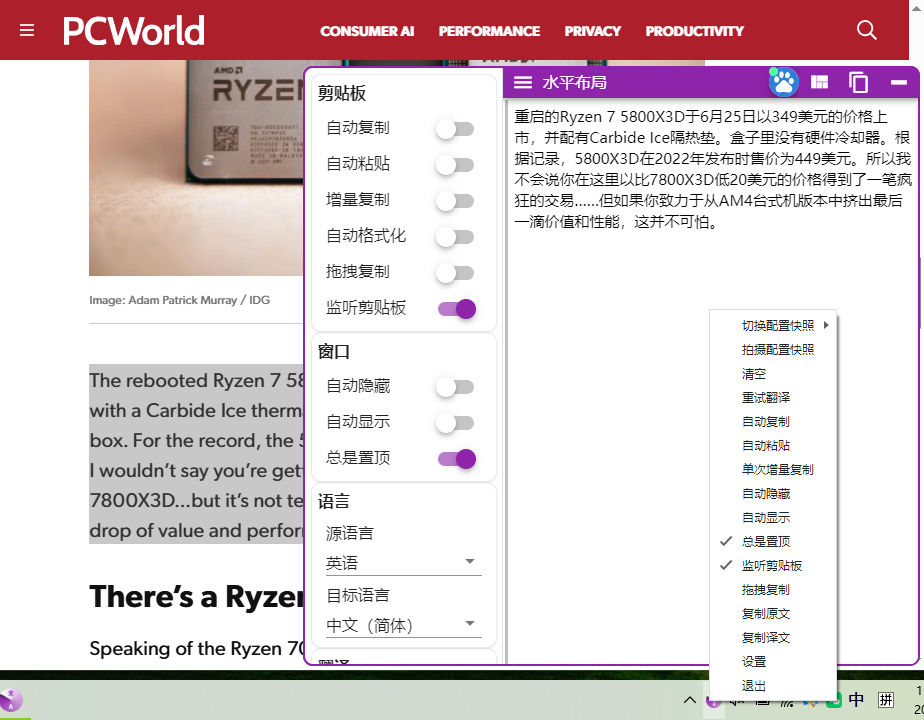Image resolution: width=924 pixels, height=720 pixels.
Task: Choose 复制原文 from the context menu
Action: [x=773, y=613]
